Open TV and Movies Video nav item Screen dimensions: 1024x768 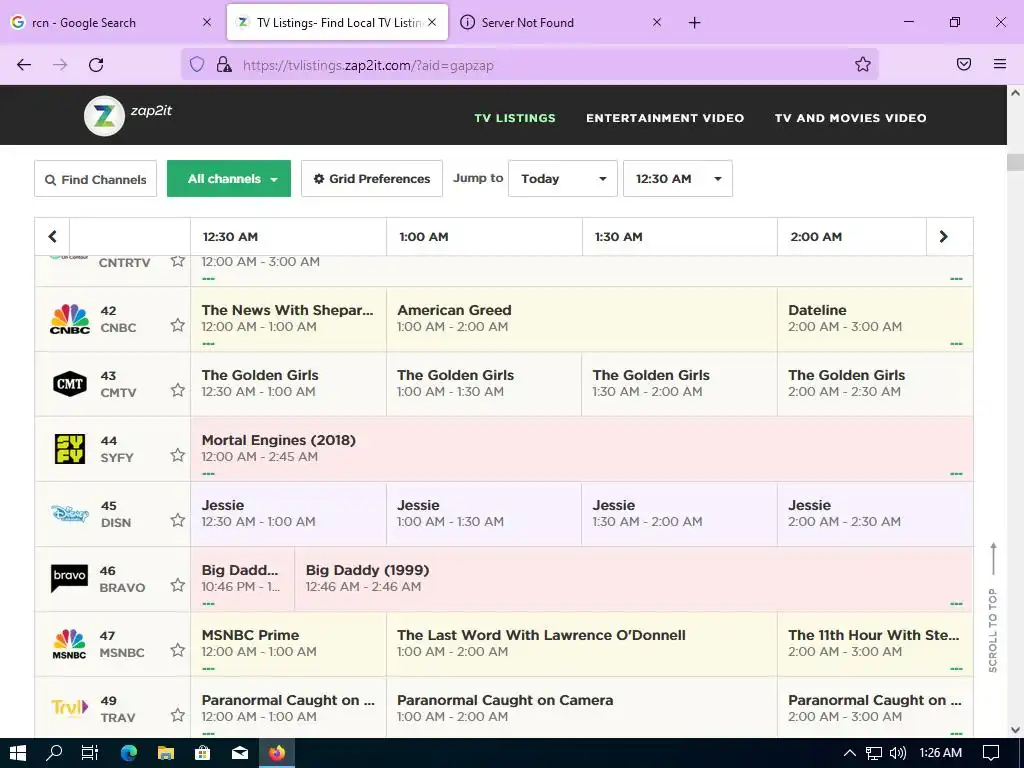(850, 118)
